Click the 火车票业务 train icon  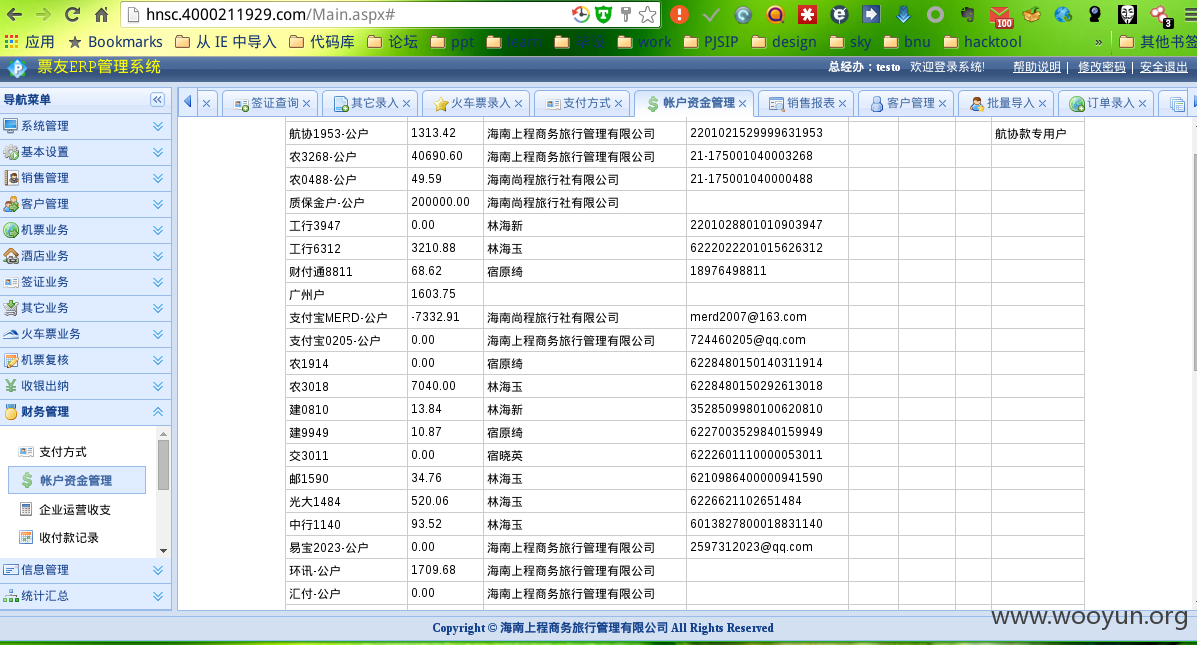tap(11, 334)
